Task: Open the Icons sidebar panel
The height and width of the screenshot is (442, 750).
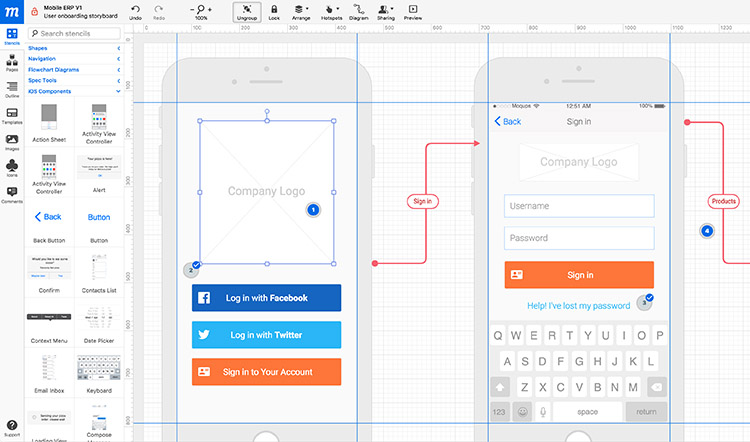Action: tap(12, 166)
